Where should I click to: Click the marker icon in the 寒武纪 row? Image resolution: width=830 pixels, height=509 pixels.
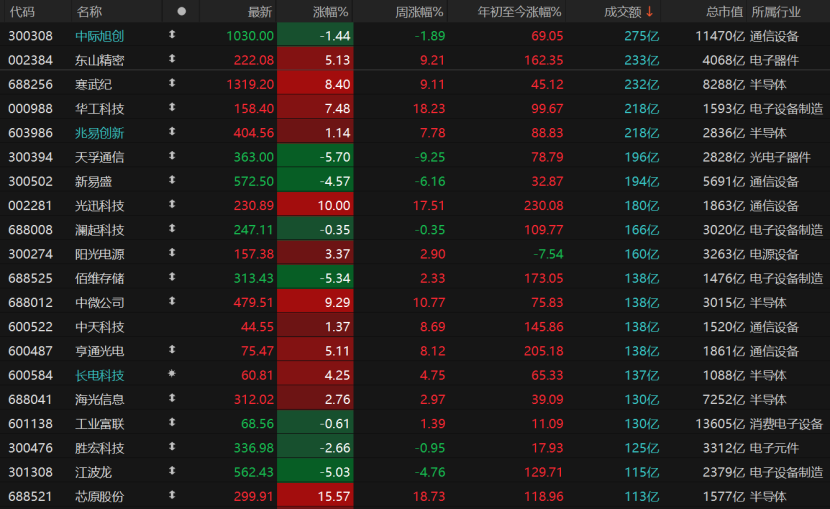pyautogui.click(x=172, y=83)
